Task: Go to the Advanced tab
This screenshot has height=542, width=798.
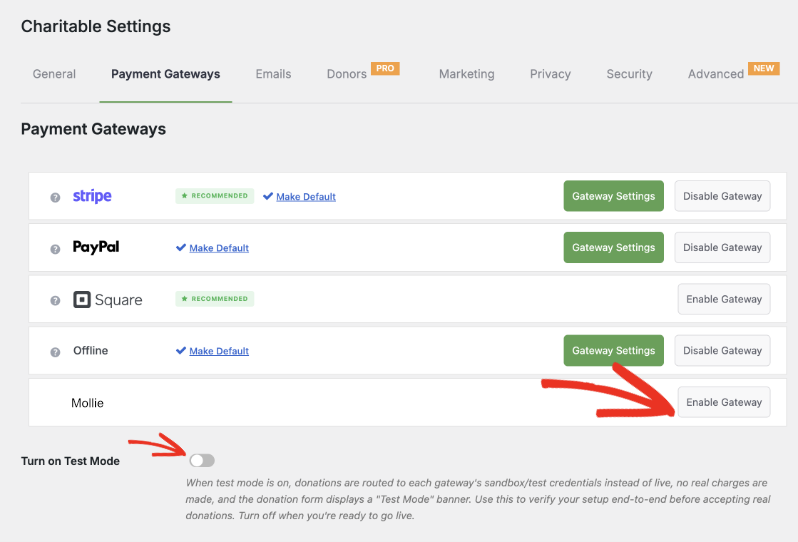Action: (716, 74)
